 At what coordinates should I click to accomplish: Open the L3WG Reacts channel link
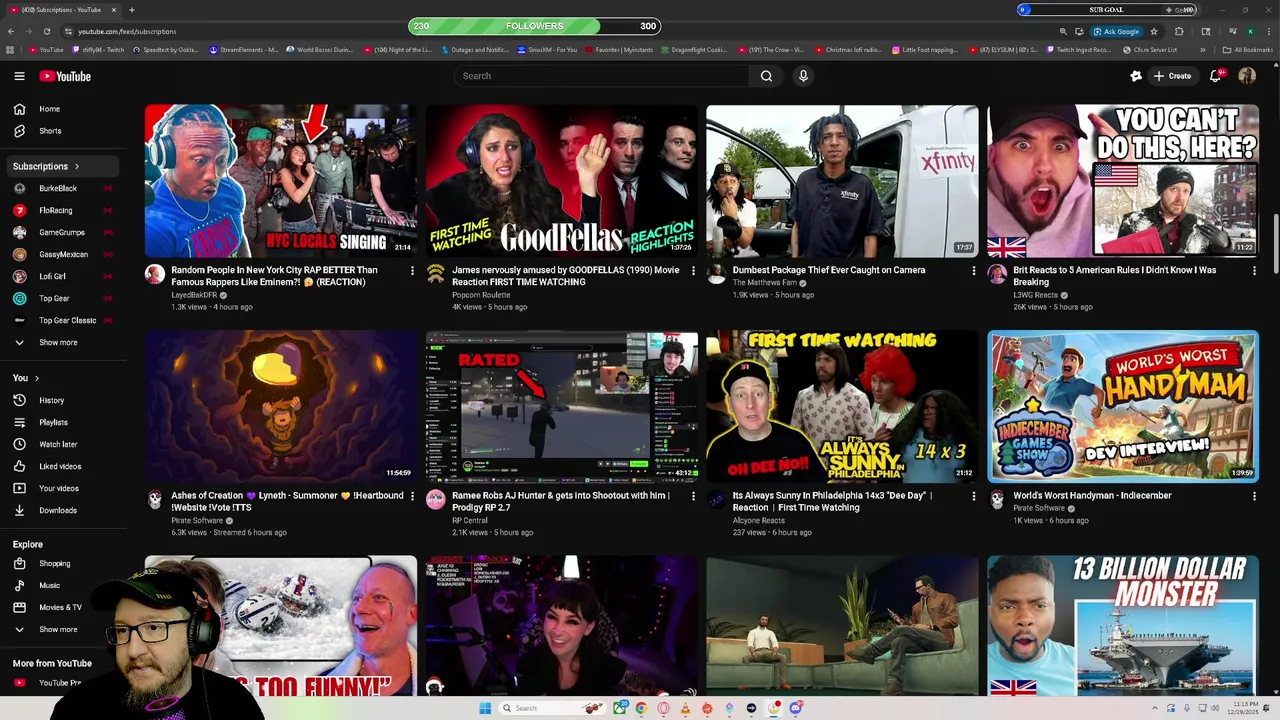(x=1035, y=295)
